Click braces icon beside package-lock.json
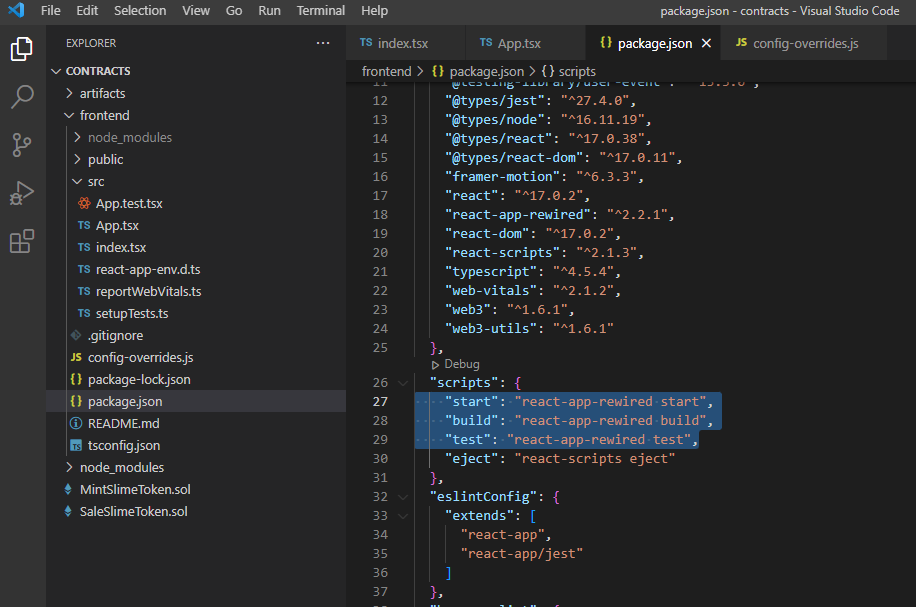Viewport: 916px width, 607px height. [76, 379]
